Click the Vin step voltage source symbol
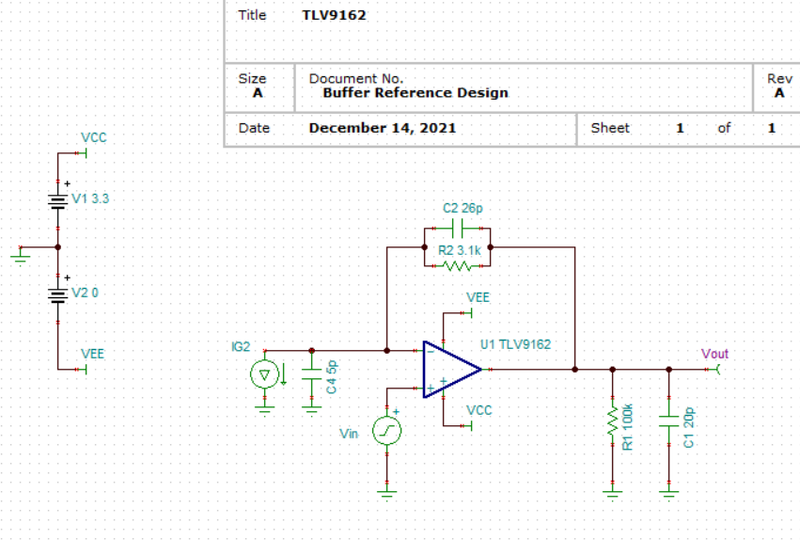This screenshot has width=800, height=540. pos(387,431)
